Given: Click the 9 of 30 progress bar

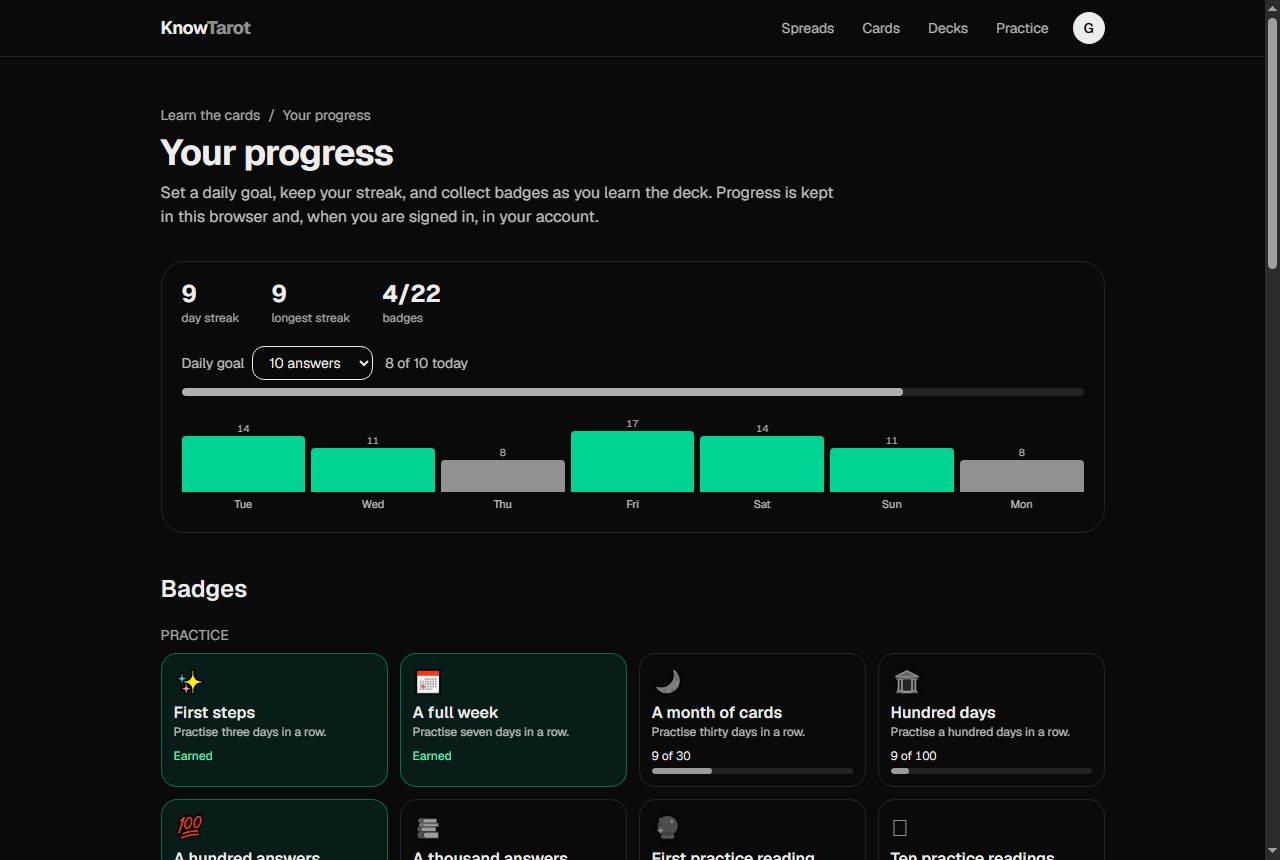Looking at the screenshot, I should click(752, 771).
